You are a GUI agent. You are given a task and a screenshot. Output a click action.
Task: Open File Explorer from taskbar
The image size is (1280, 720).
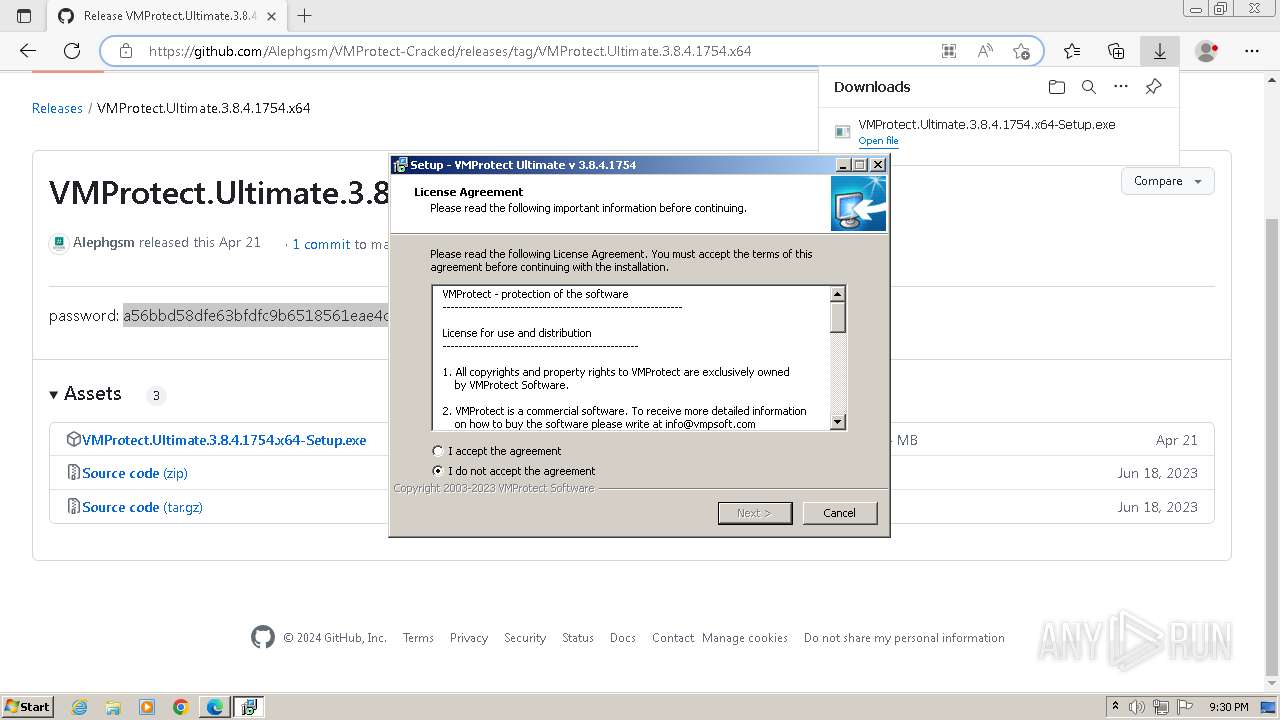click(x=113, y=707)
